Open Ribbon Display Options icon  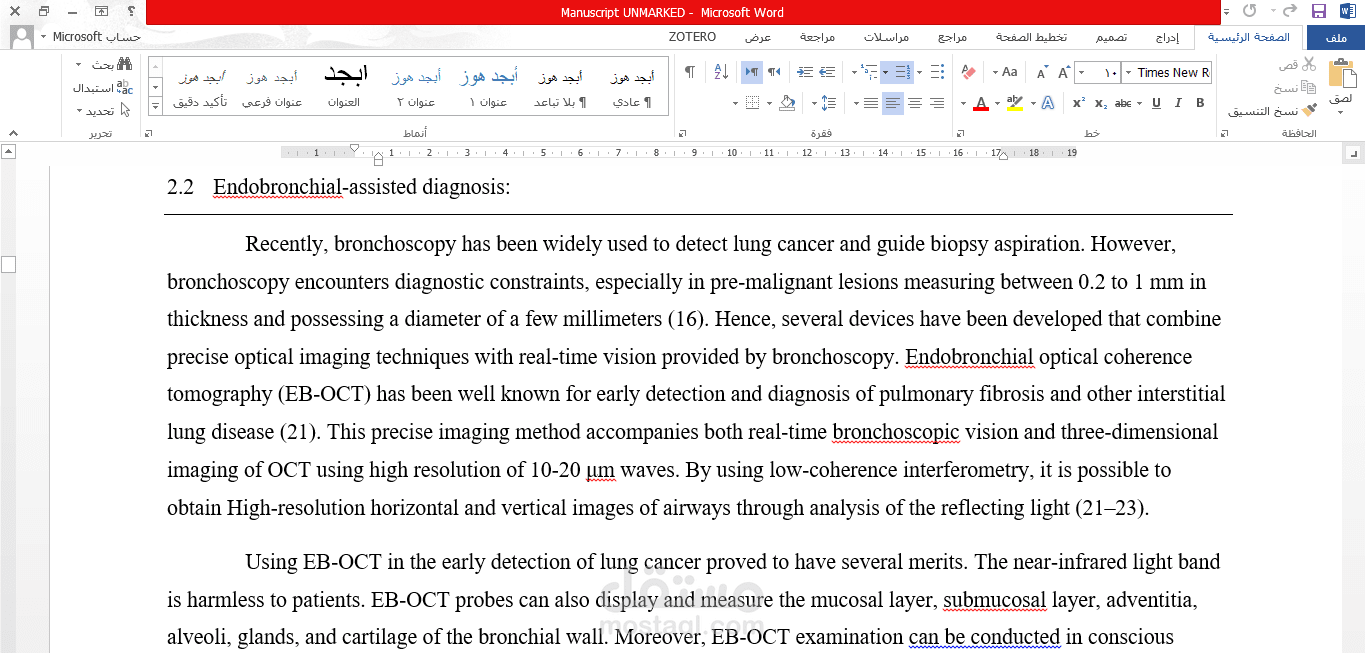pos(101,12)
